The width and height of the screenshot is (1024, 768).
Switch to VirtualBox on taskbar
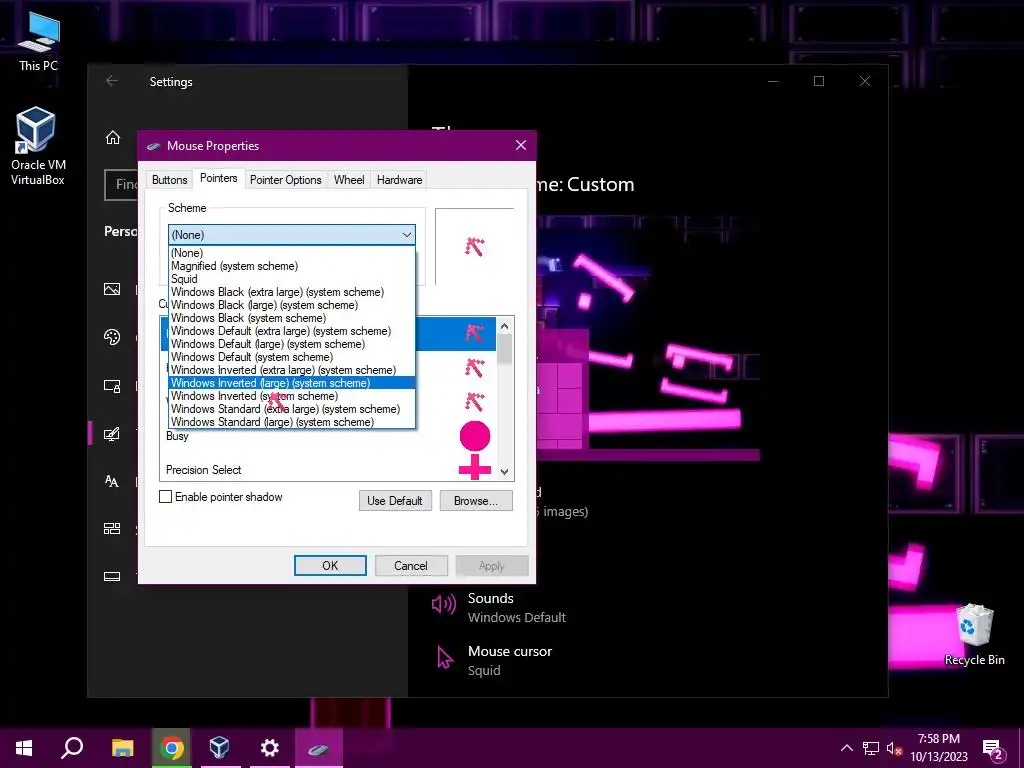pyautogui.click(x=219, y=748)
